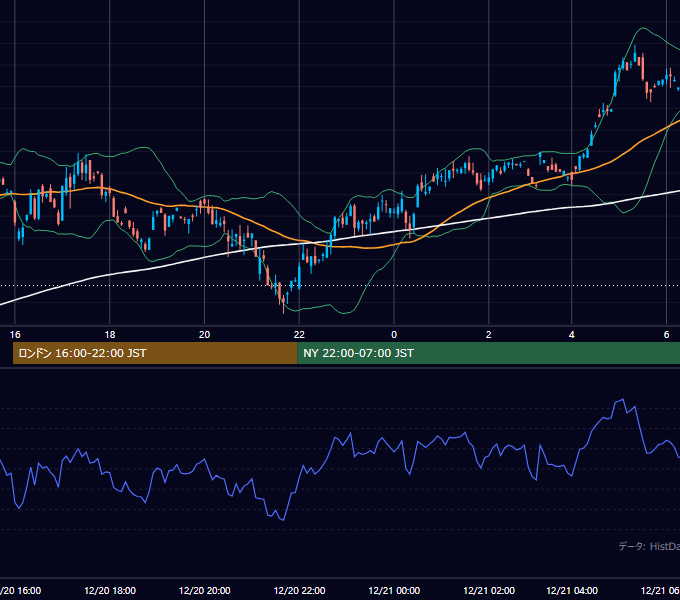This screenshot has height=600, width=680.
Task: Click the 6 hour label on price chart axis
Action: pos(667,335)
